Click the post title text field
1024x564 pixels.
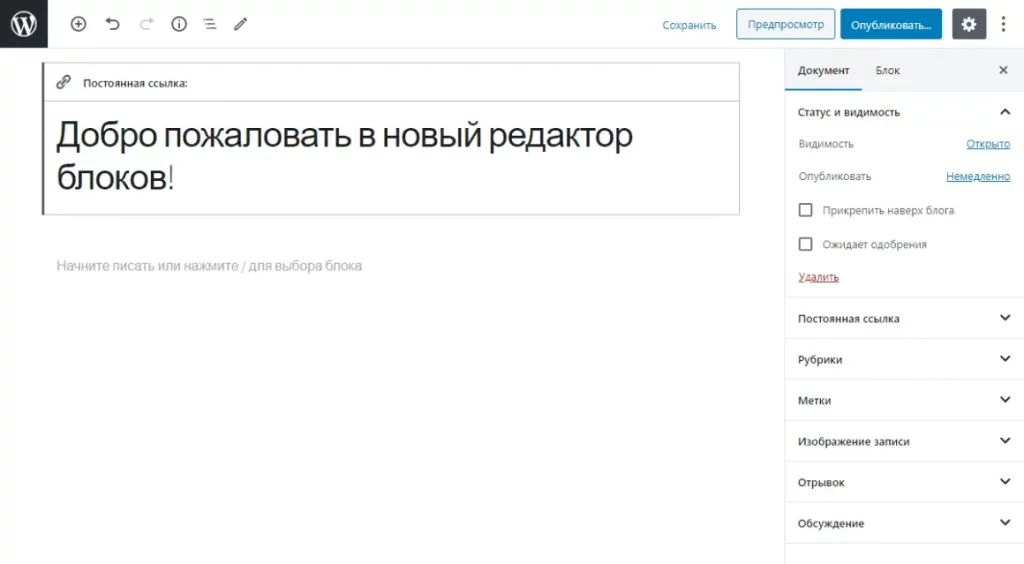pos(391,157)
